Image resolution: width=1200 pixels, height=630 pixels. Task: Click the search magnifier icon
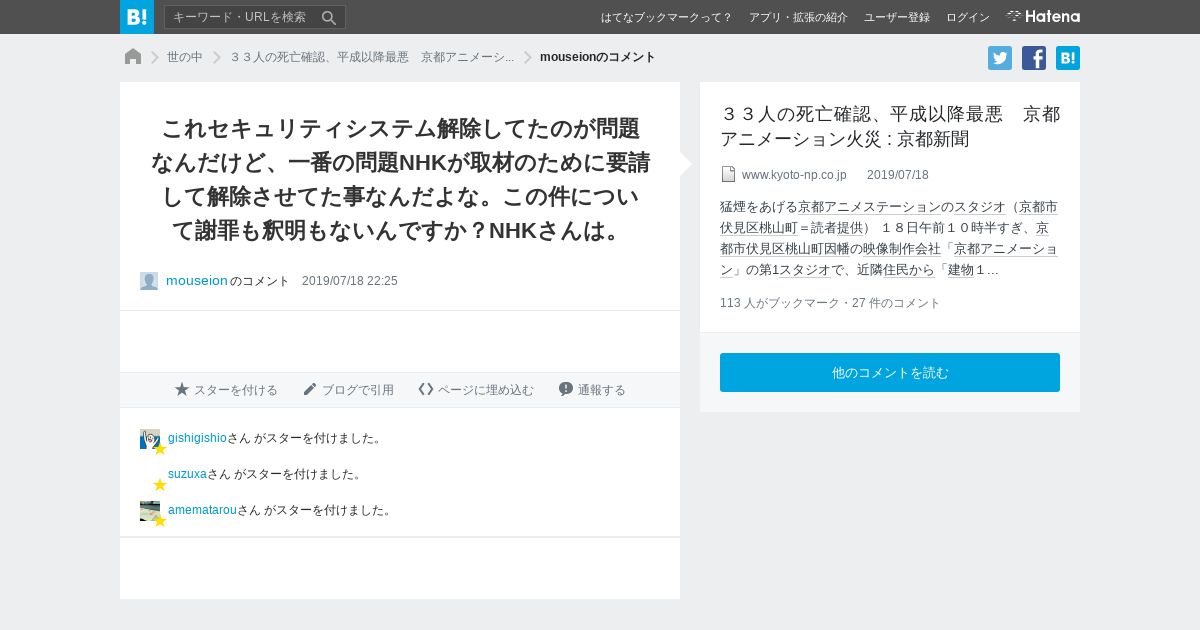click(x=329, y=17)
